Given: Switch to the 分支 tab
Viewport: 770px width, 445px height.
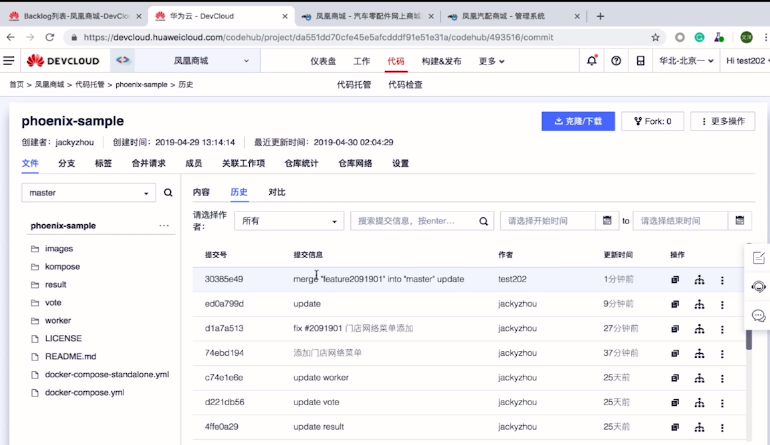Looking at the screenshot, I should pyautogui.click(x=66, y=163).
